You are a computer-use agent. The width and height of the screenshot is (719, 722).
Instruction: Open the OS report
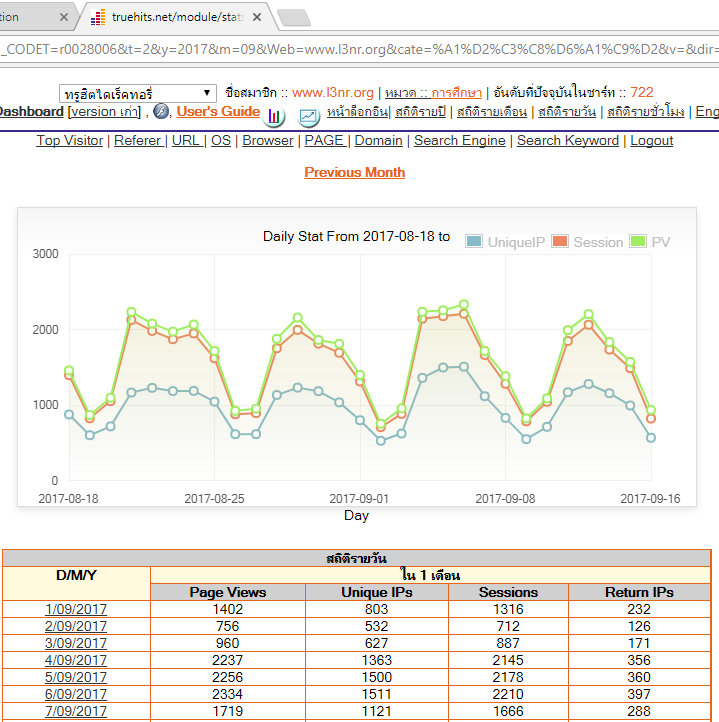(x=221, y=140)
